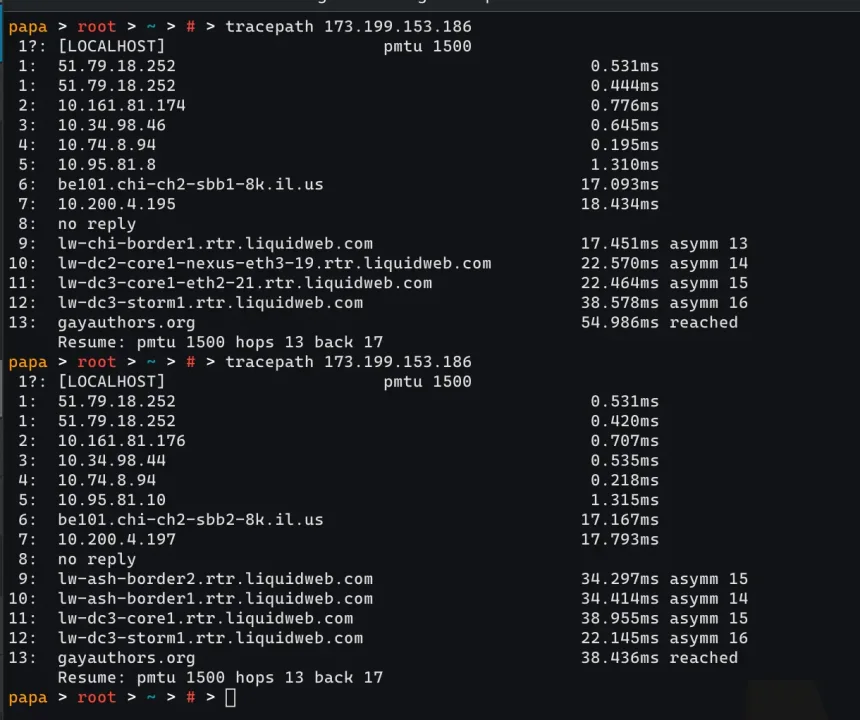The height and width of the screenshot is (720, 860).
Task: Click hostname be101.chi-ch2-sbb2-8k.il.us
Action: click(x=190, y=520)
